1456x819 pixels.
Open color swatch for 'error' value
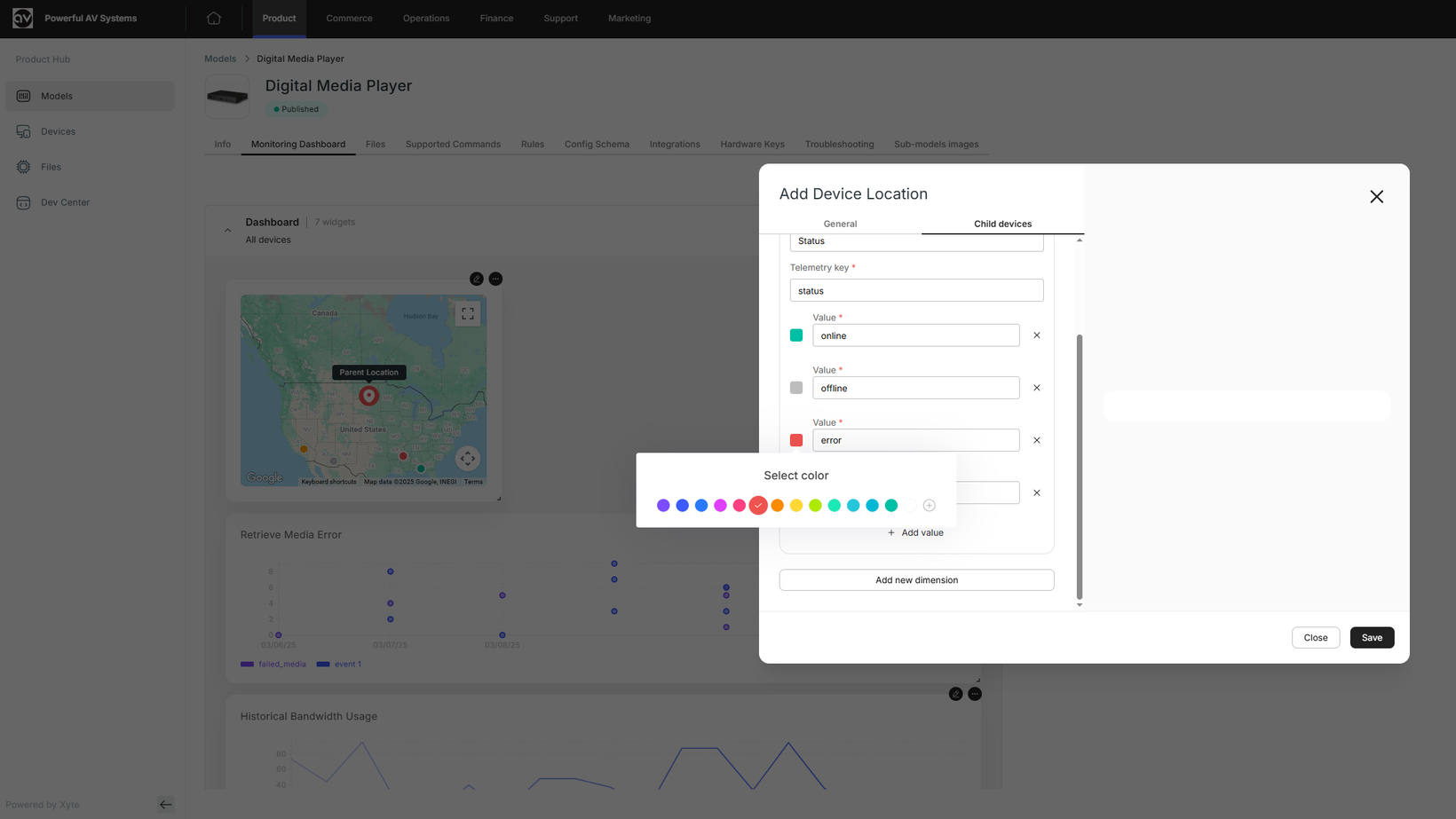pyautogui.click(x=796, y=440)
